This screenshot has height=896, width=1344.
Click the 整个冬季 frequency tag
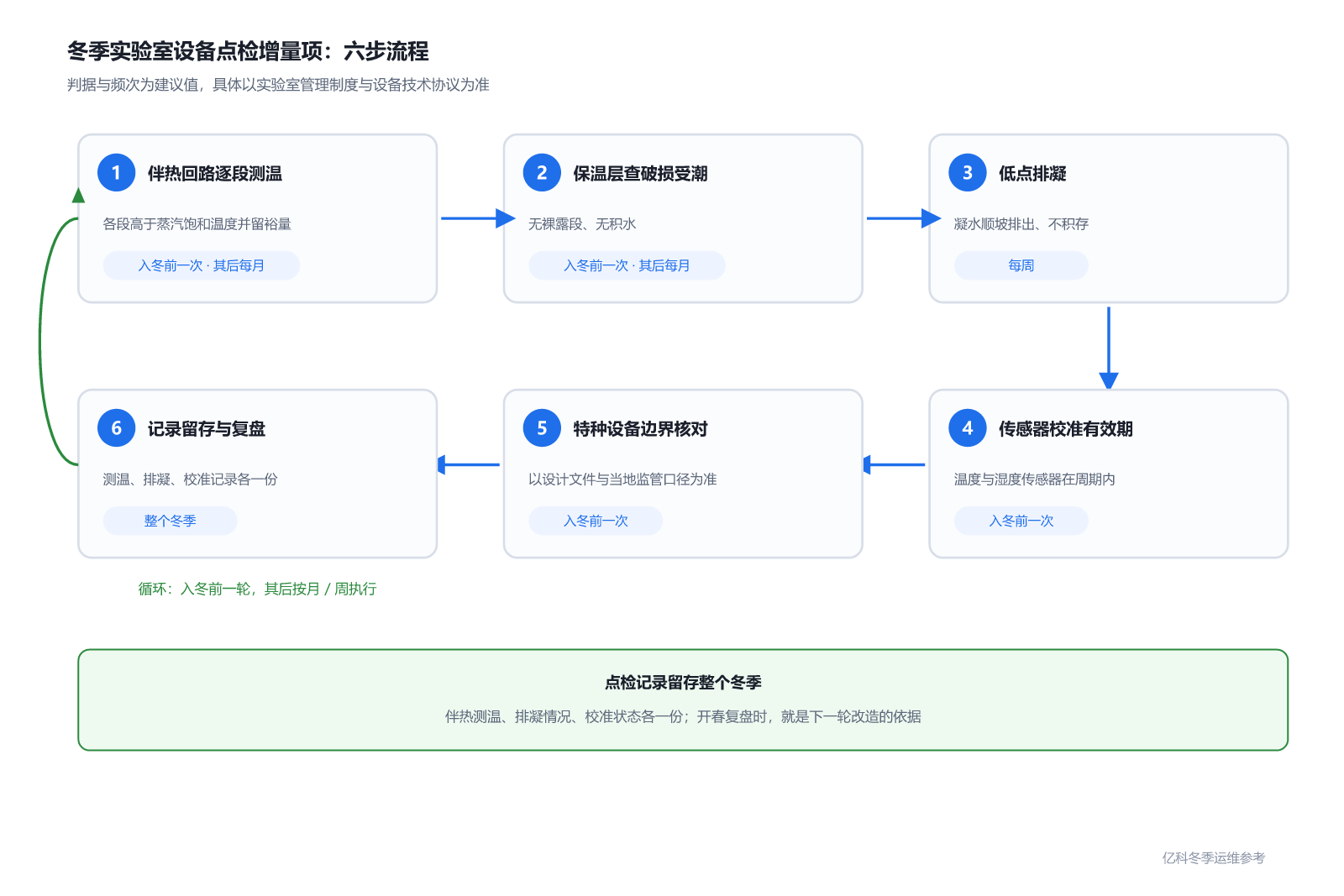click(x=170, y=521)
